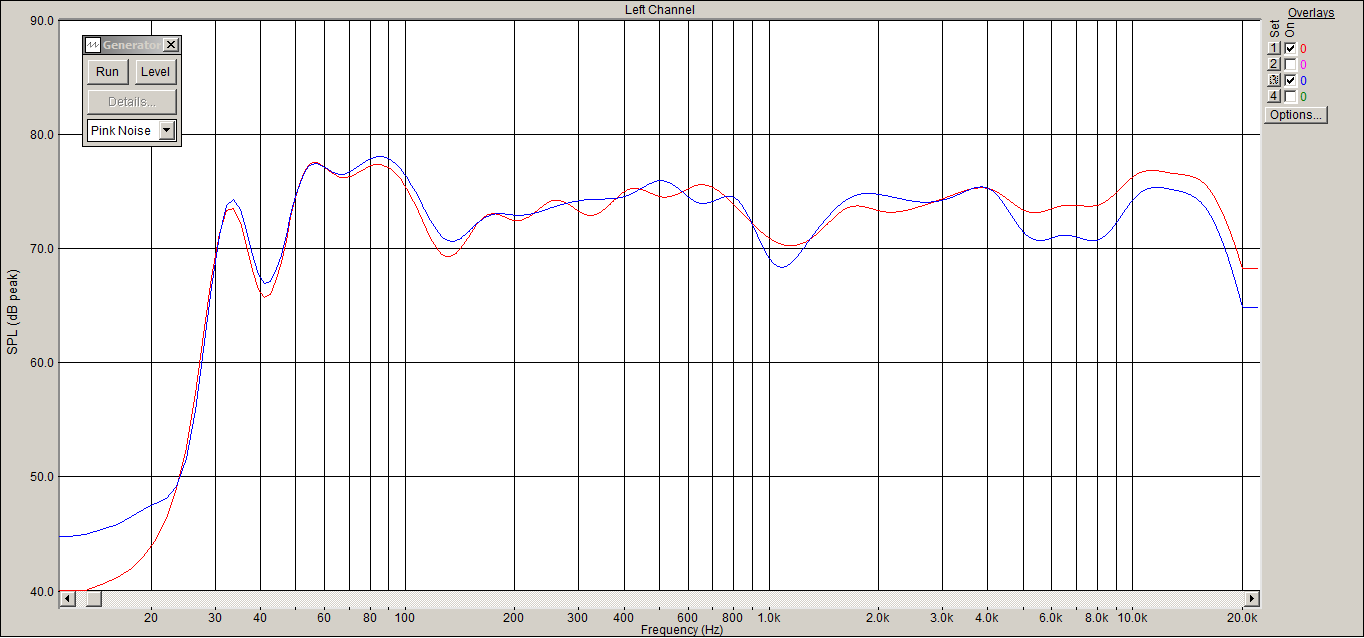Screen dimensions: 1364x638
Task: Click the 60.0 value on SPL axis
Action: tap(40, 363)
